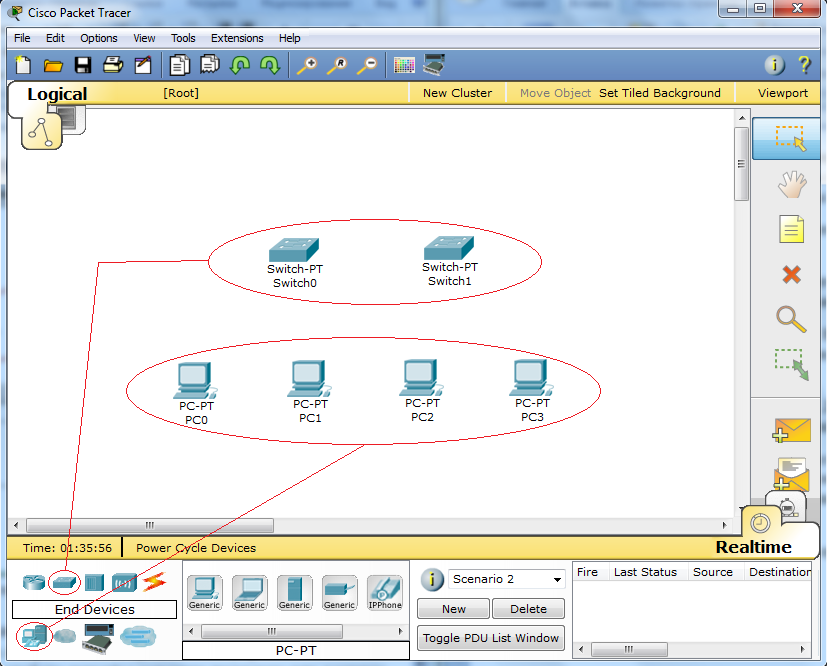Click the Viewport button
This screenshot has height=666, width=827.
click(783, 93)
